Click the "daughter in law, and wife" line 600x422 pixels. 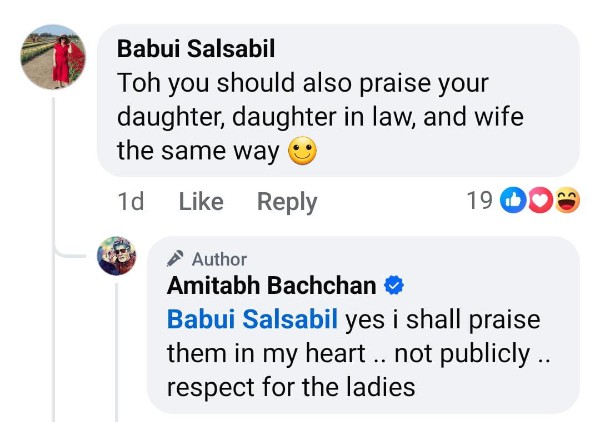(x=320, y=118)
